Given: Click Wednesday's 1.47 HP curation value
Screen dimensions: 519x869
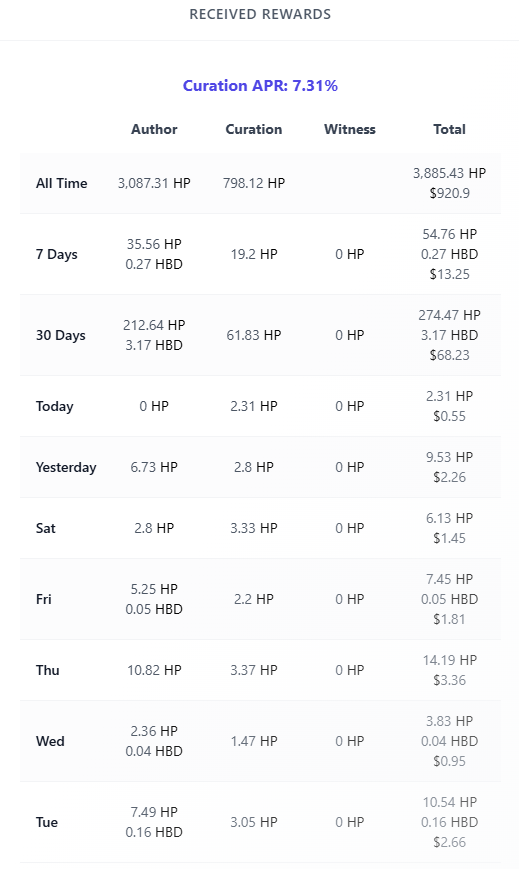Looking at the screenshot, I should point(254,741).
